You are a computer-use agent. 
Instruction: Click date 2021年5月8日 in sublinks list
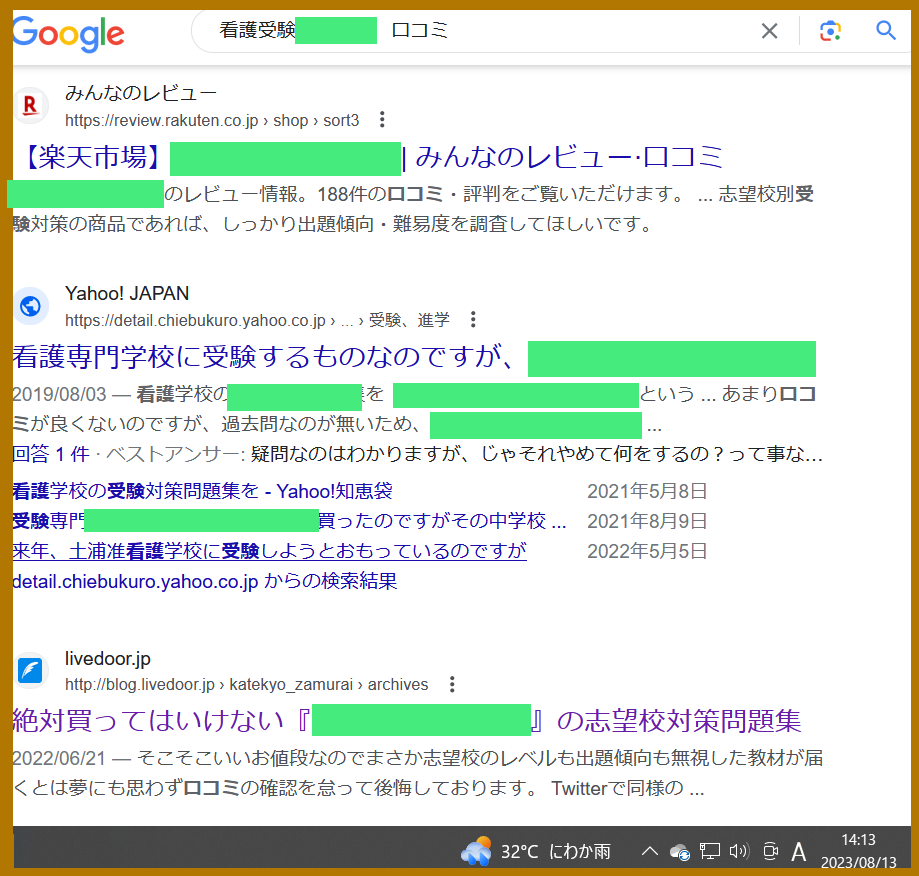(647, 490)
